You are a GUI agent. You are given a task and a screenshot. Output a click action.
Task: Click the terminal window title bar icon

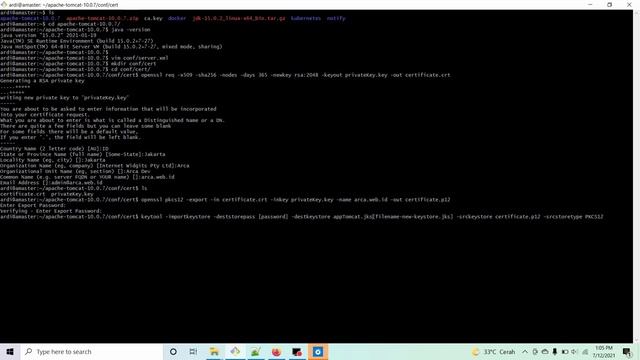point(4,4)
